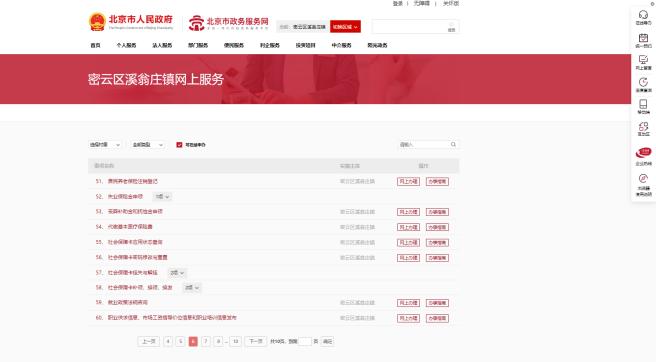Image resolution: width=656 pixels, height=362 pixels.
Task: Toggle the red checked checkbox above the list
Action: coord(179,145)
